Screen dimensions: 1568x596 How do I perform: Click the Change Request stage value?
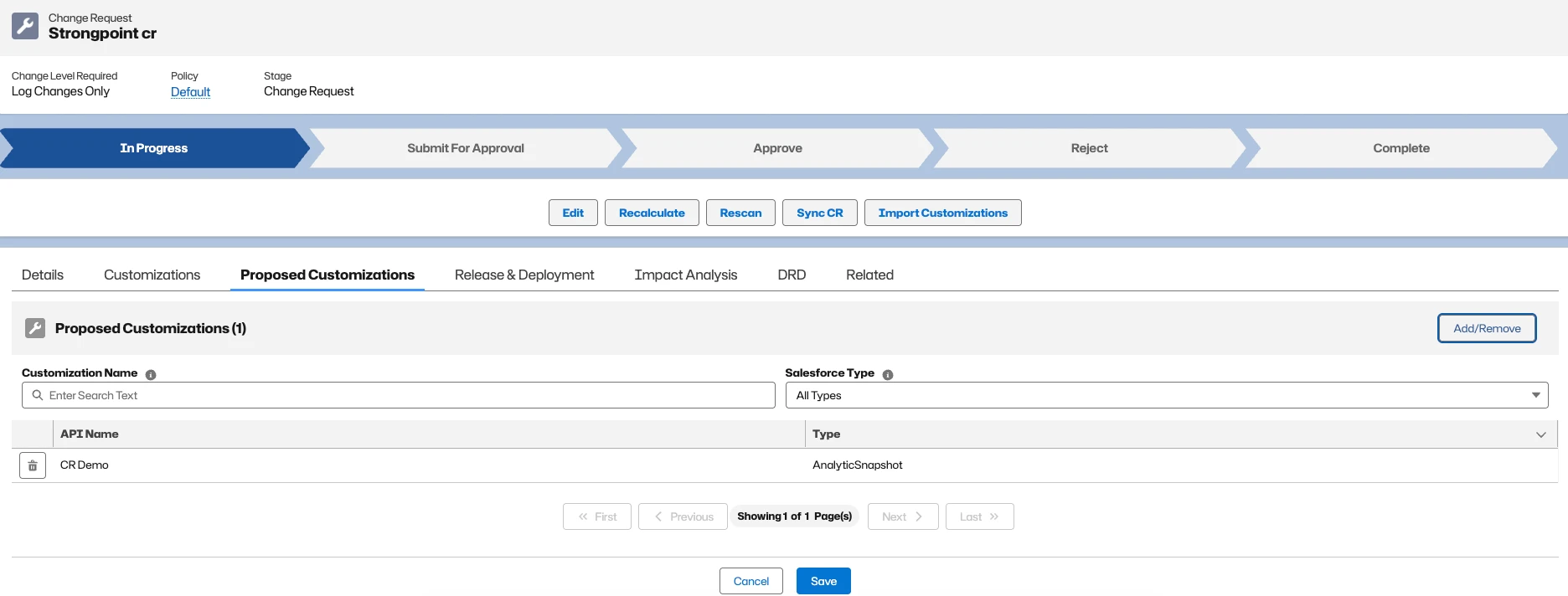pyautogui.click(x=309, y=91)
